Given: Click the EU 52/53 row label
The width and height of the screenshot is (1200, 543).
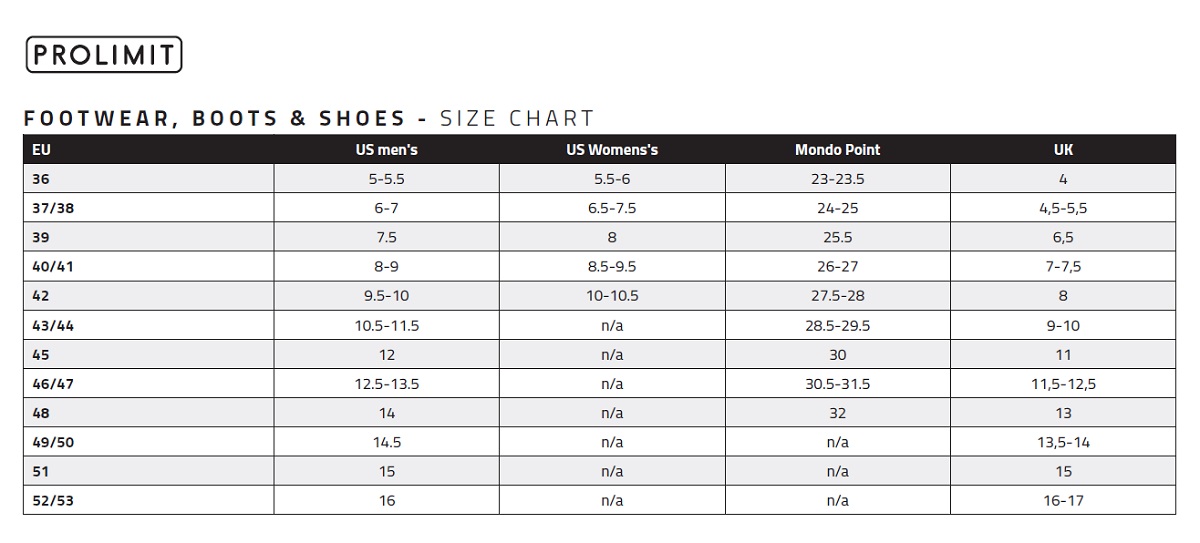Looking at the screenshot, I should coord(54,501).
